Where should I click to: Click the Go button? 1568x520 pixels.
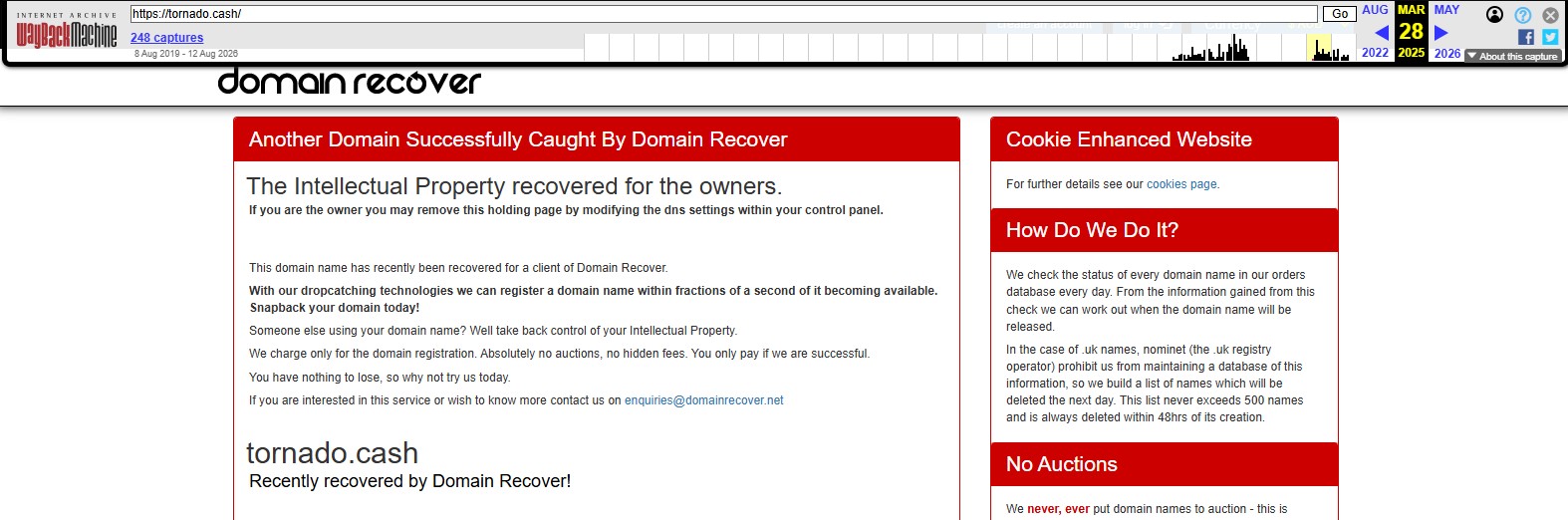coord(1340,14)
